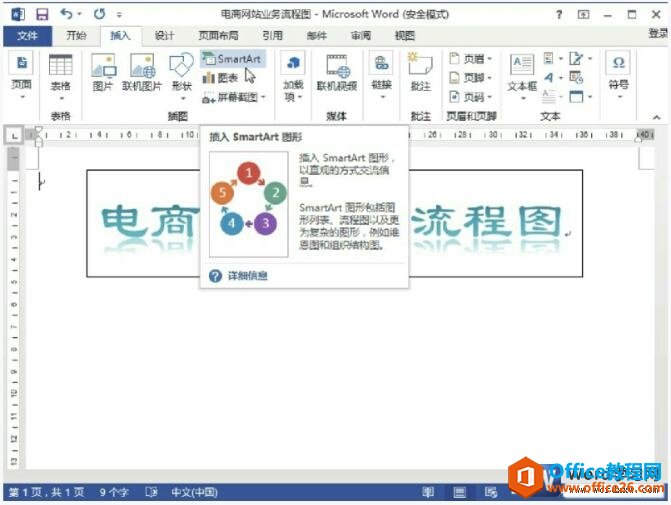
Task: Click the page count 第1页,共1页 status
Action: (x=46, y=493)
